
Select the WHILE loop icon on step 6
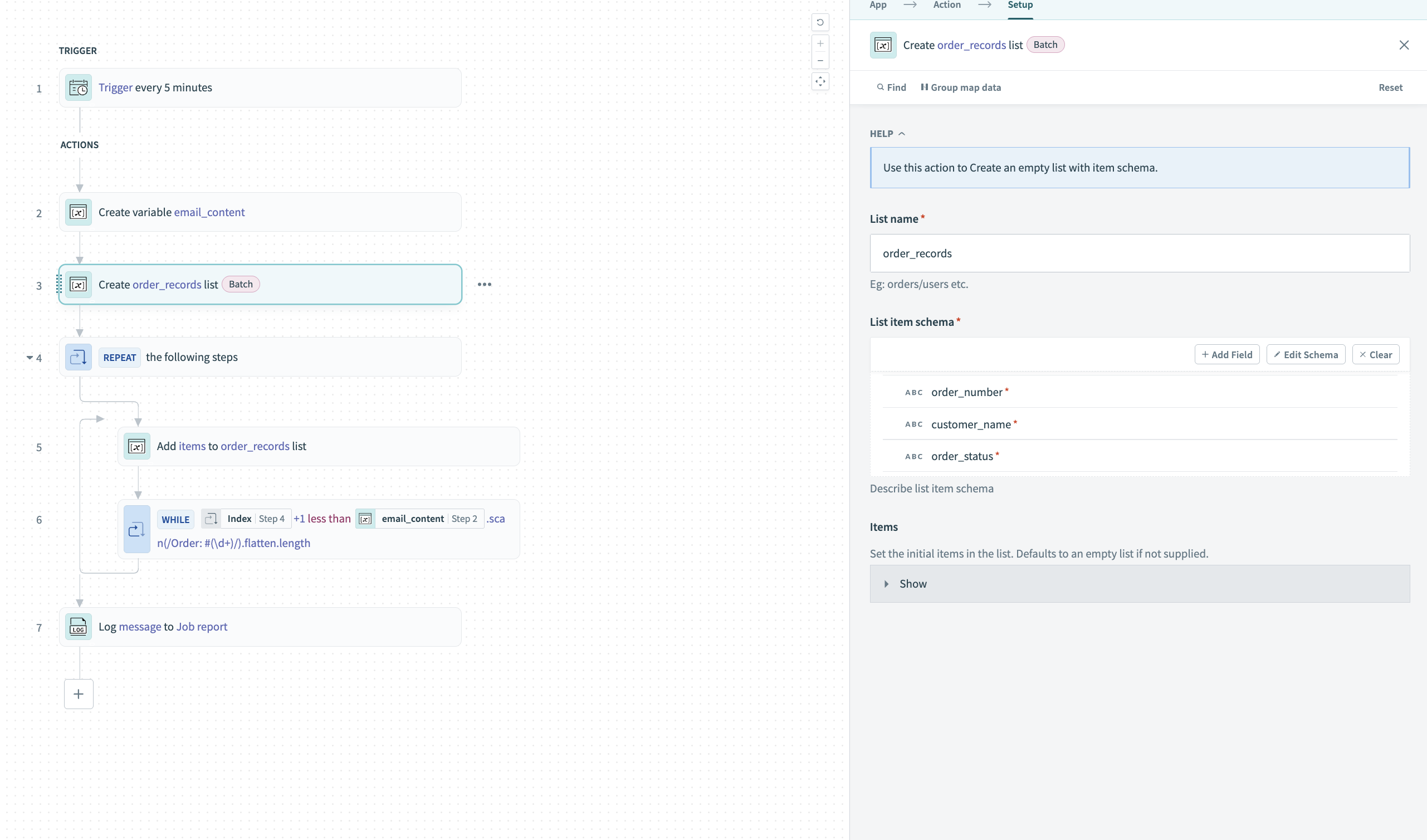point(136,529)
